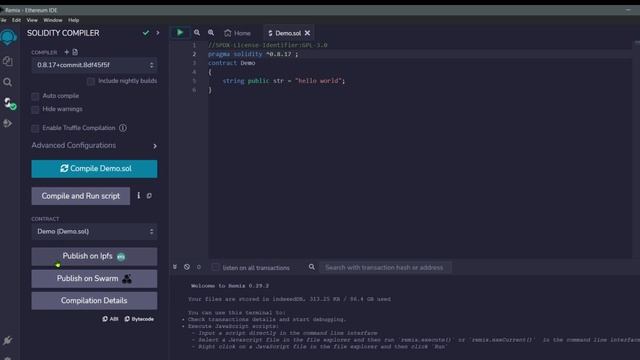
Task: Enable Hide warnings checkbox
Action: (35, 109)
